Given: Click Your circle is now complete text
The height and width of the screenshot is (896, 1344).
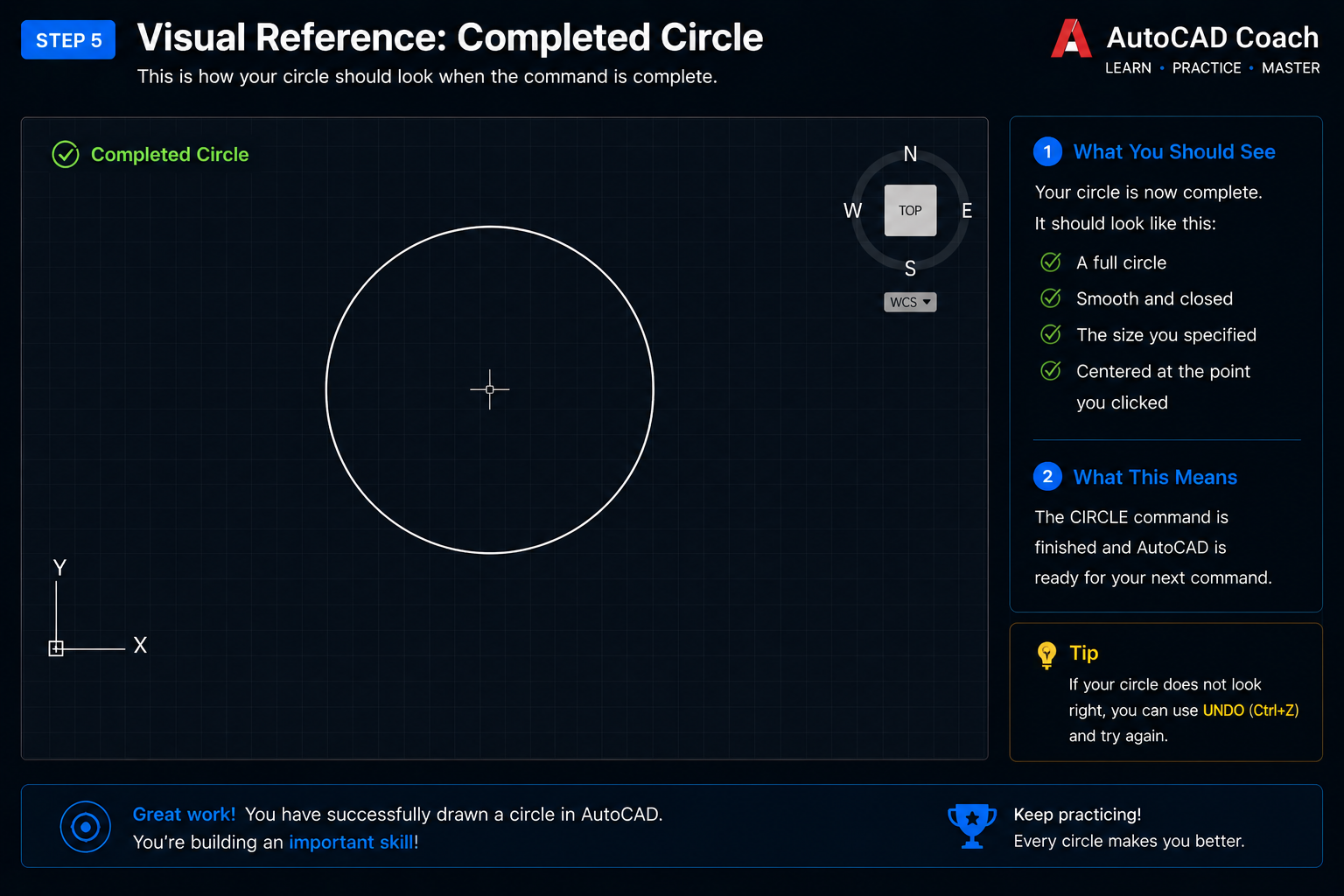Looking at the screenshot, I should pos(1148,192).
